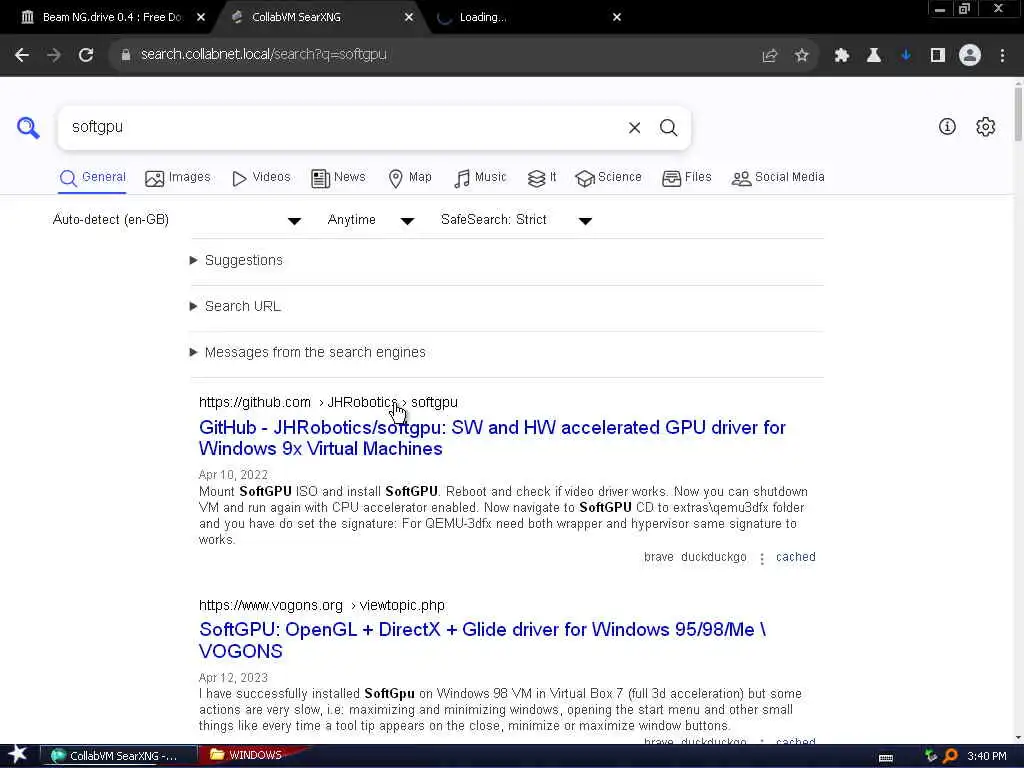
Task: Click the Apr 12, 2023 result date
Action: [233, 678]
